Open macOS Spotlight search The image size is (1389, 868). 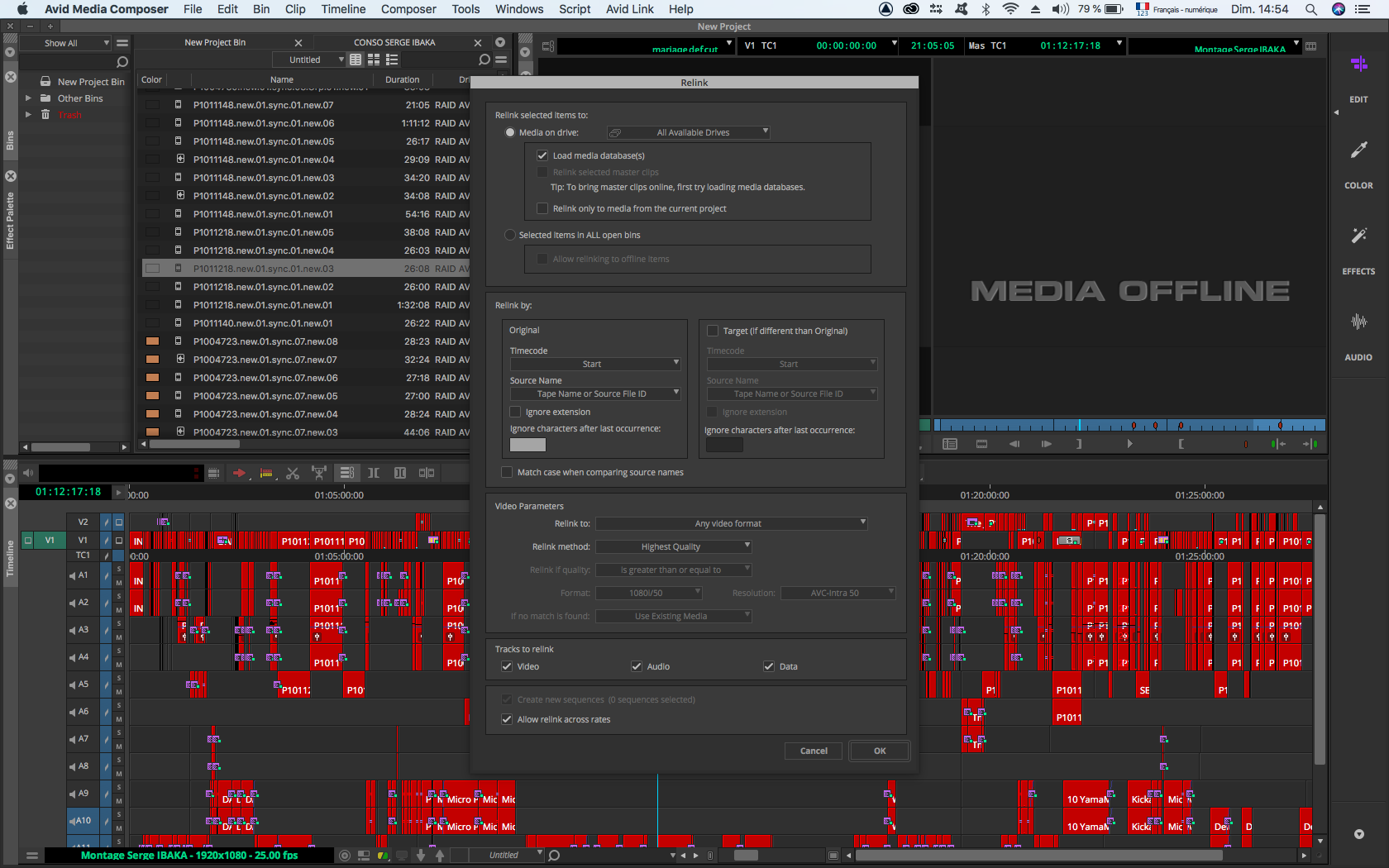tap(1310, 9)
